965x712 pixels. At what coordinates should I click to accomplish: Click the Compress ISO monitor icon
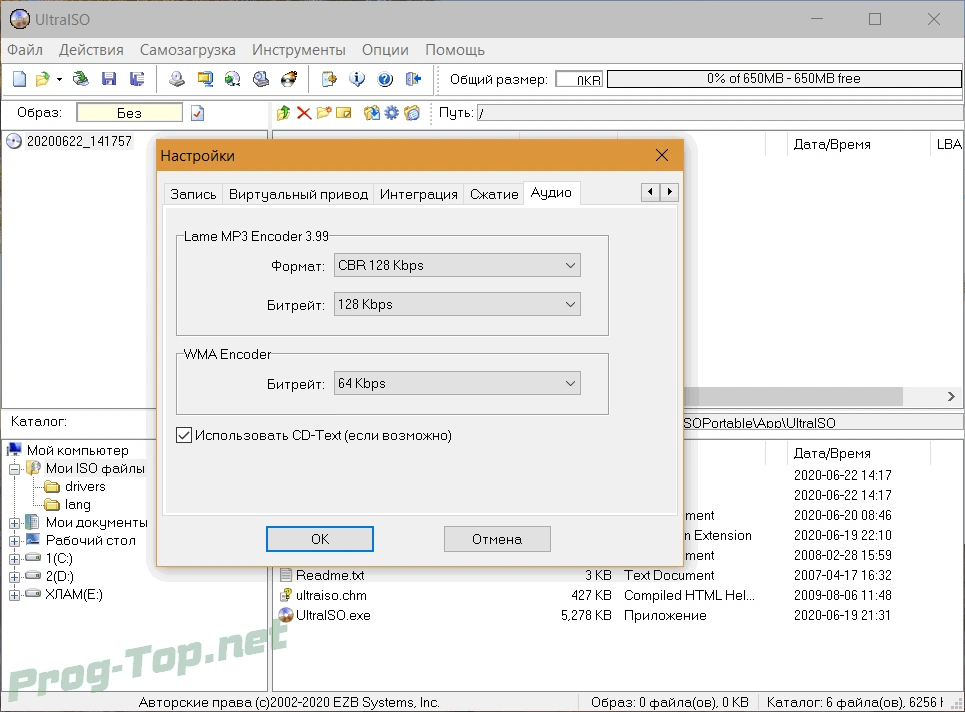(205, 79)
